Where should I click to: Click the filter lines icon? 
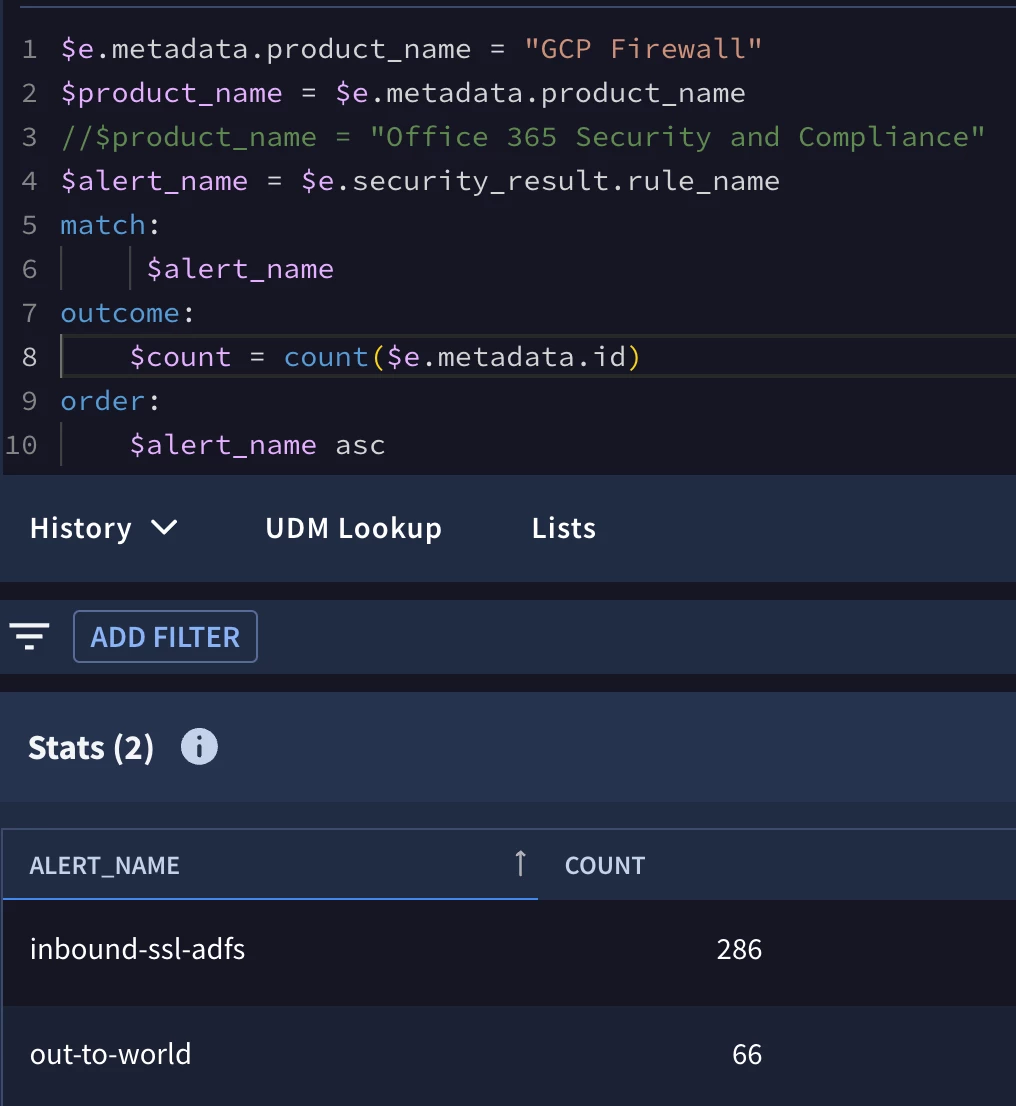point(29,636)
